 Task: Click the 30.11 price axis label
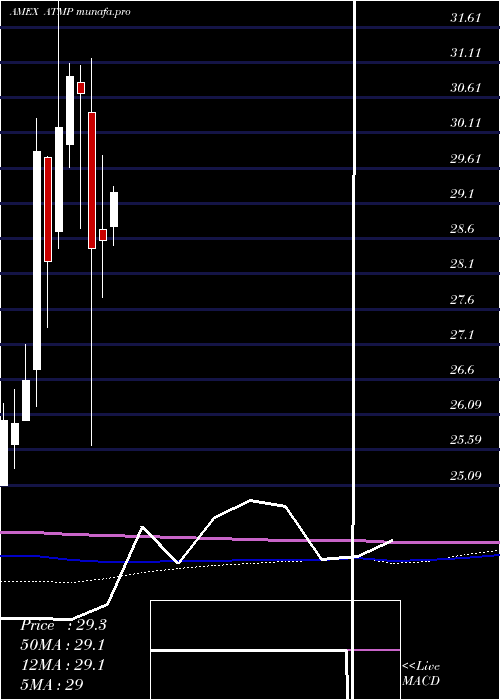466,123
